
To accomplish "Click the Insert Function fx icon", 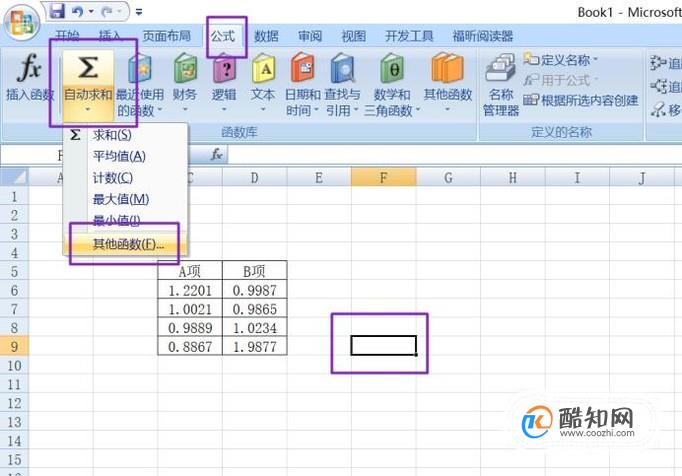I will tap(29, 67).
